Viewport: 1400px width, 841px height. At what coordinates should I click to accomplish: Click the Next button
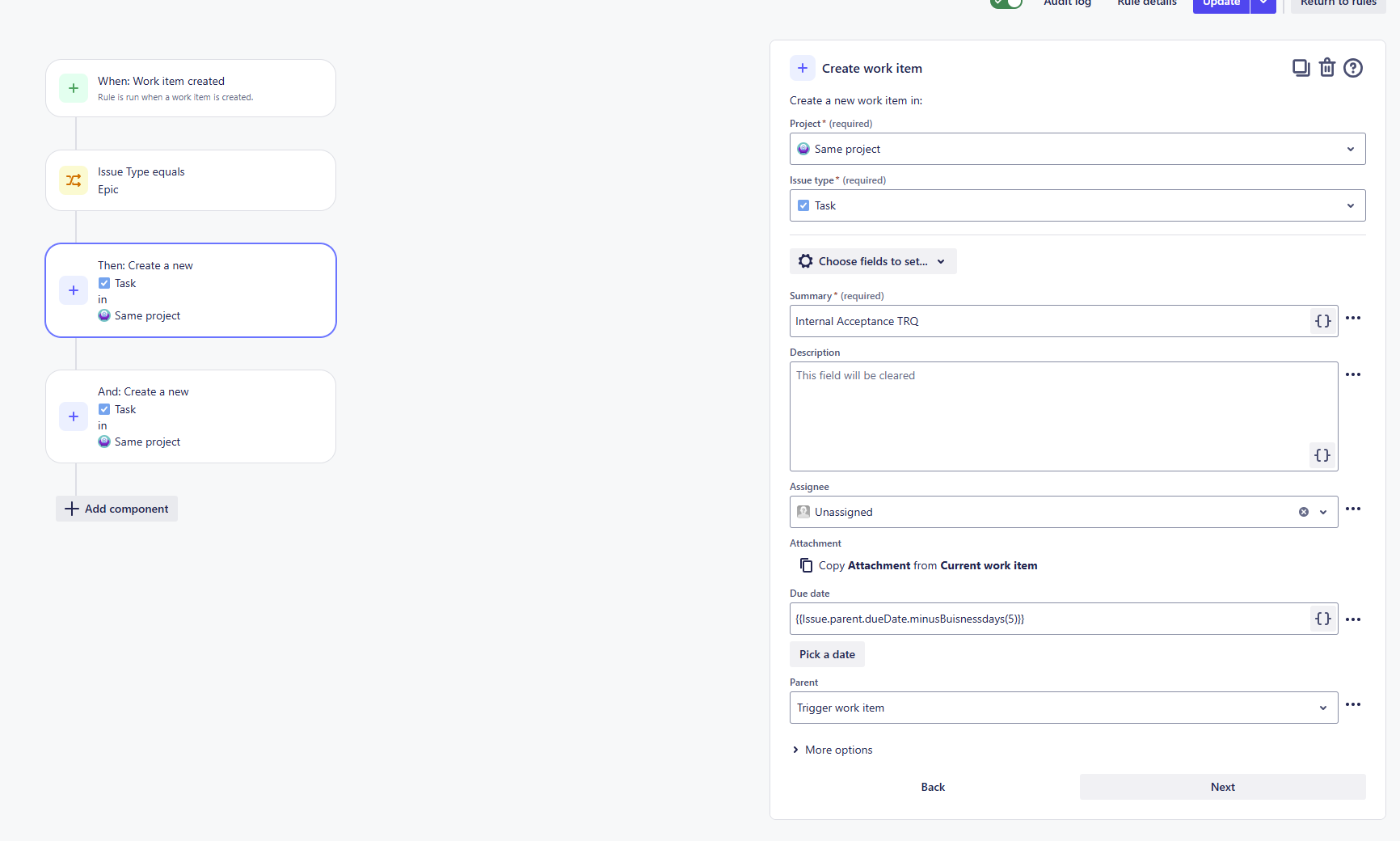pyautogui.click(x=1223, y=787)
